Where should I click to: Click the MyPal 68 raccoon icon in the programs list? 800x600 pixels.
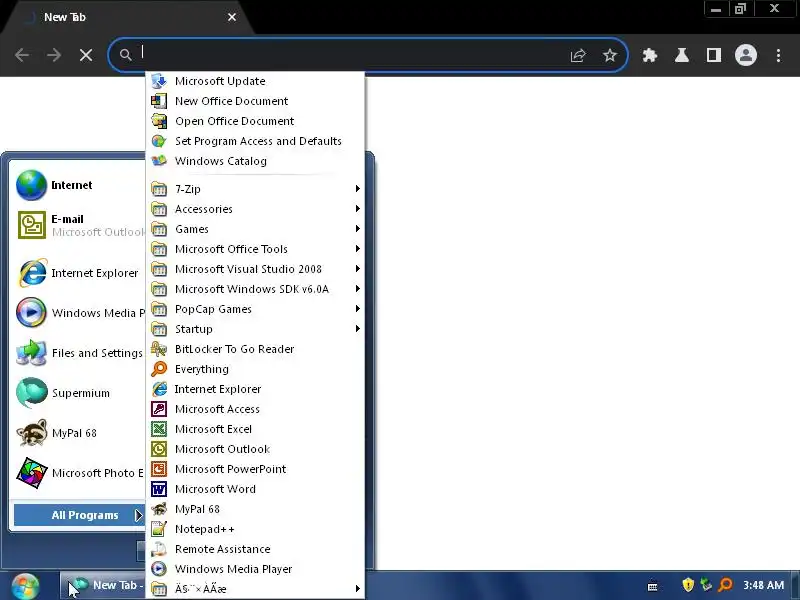pos(159,509)
